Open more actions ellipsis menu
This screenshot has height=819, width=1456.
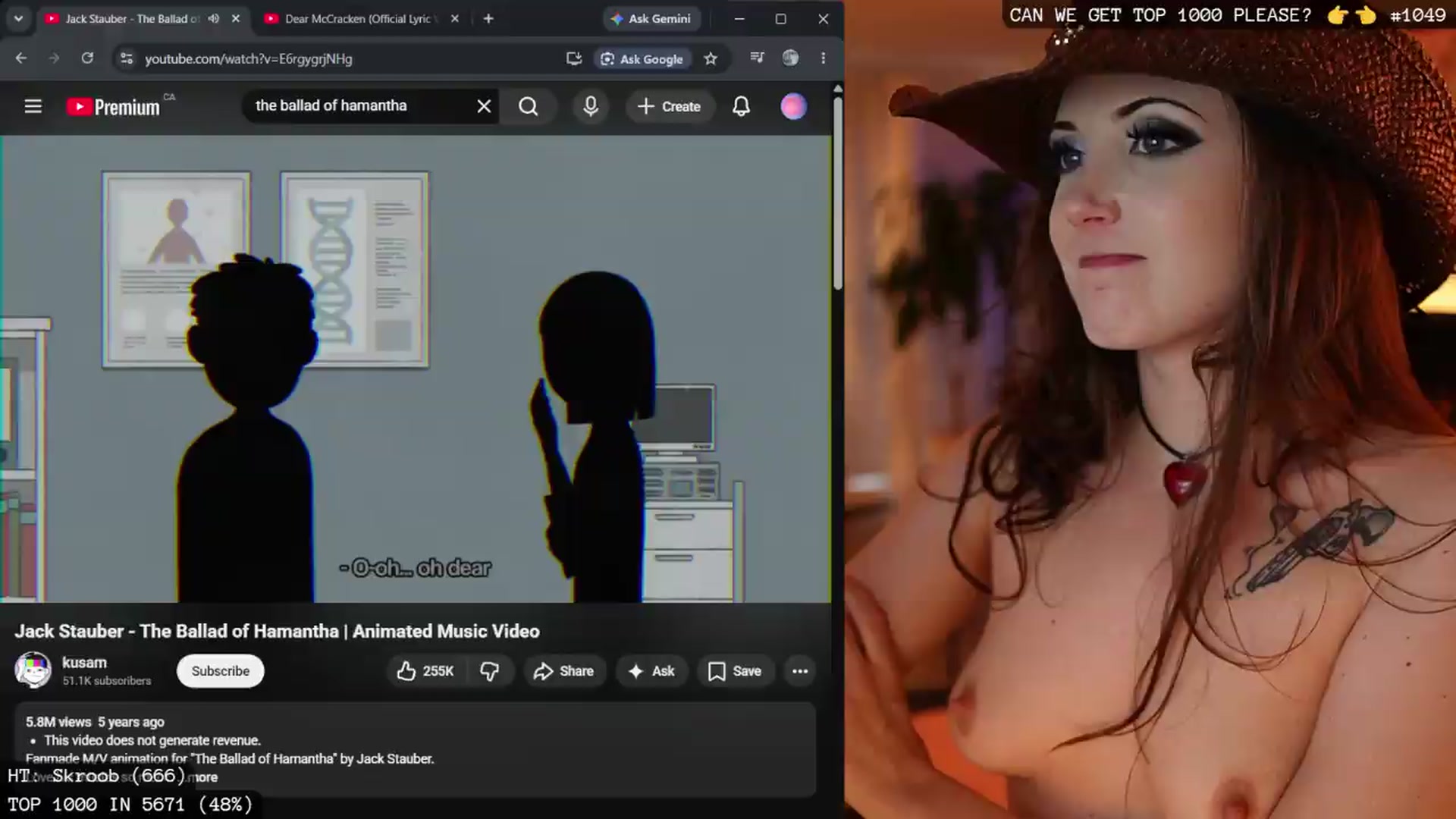coord(800,671)
